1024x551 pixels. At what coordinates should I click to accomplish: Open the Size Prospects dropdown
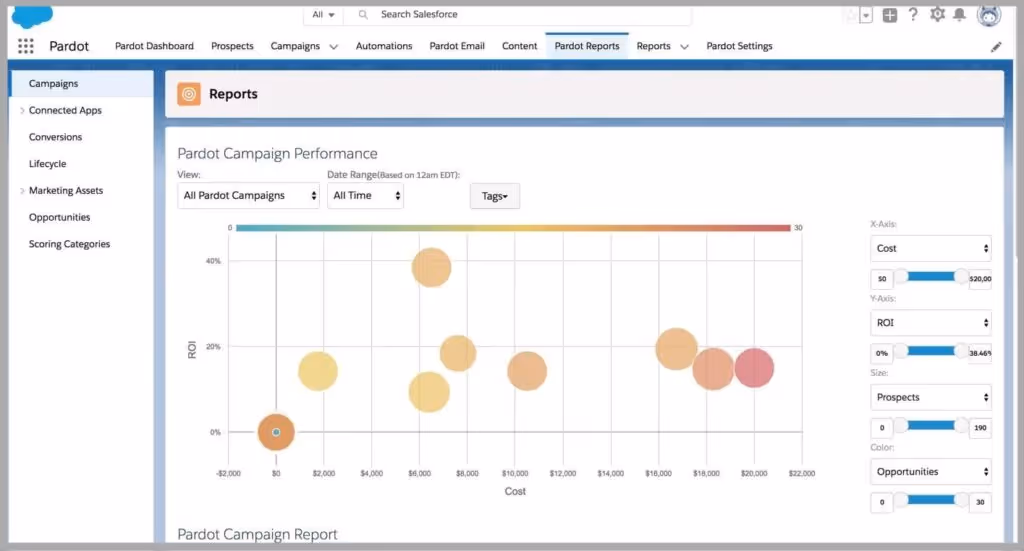point(931,397)
